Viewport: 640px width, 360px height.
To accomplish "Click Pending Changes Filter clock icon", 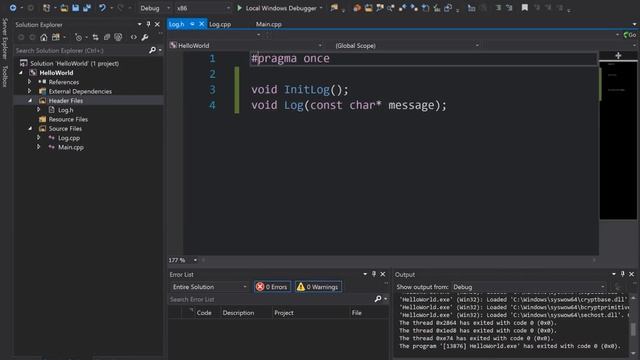I will point(78,38).
